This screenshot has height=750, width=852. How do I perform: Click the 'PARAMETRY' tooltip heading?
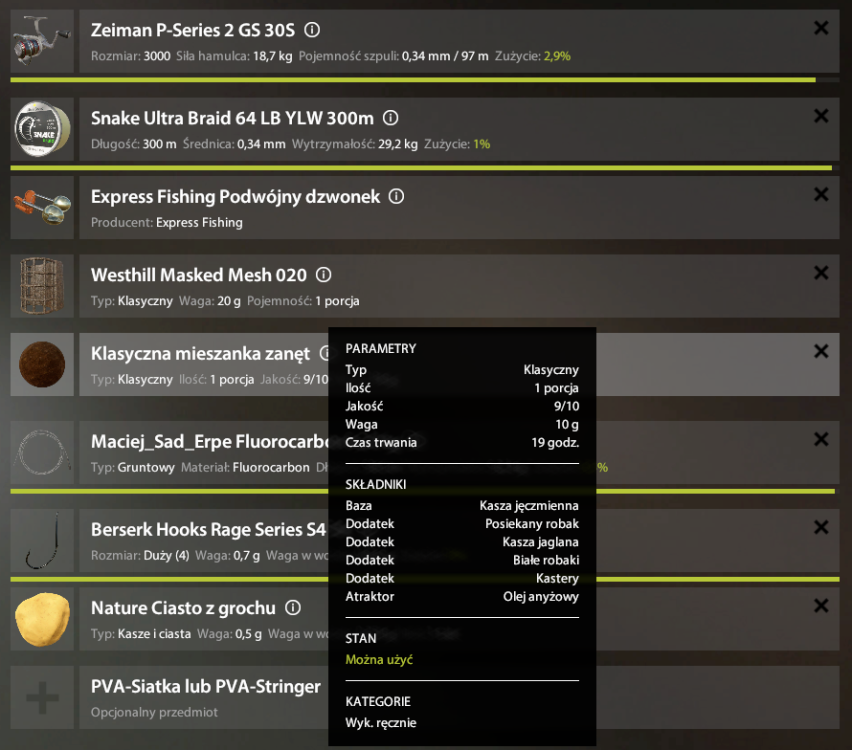pyautogui.click(x=381, y=348)
